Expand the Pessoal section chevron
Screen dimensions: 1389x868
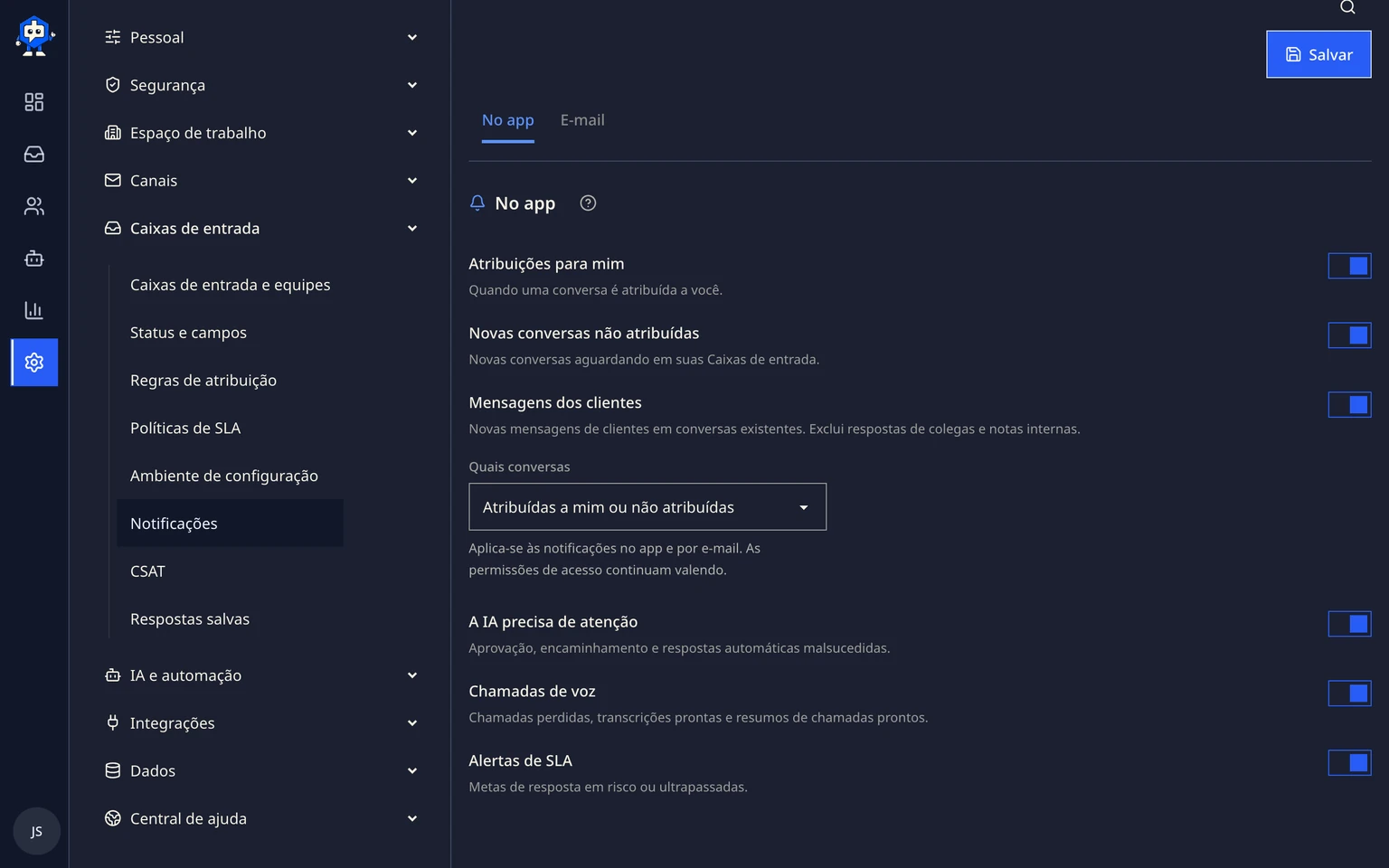[412, 37]
